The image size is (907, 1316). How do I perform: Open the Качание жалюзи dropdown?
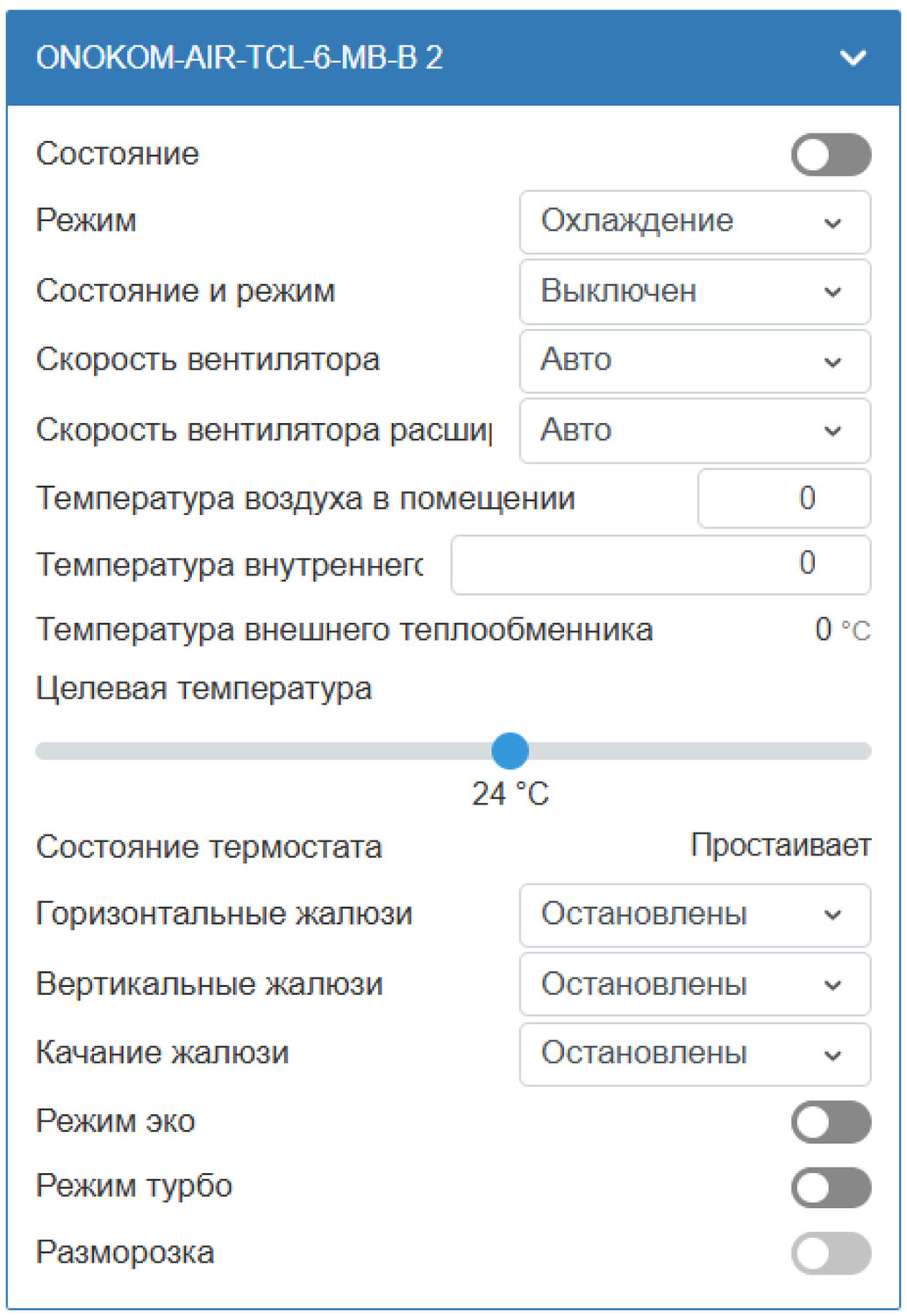pyautogui.click(x=694, y=1054)
